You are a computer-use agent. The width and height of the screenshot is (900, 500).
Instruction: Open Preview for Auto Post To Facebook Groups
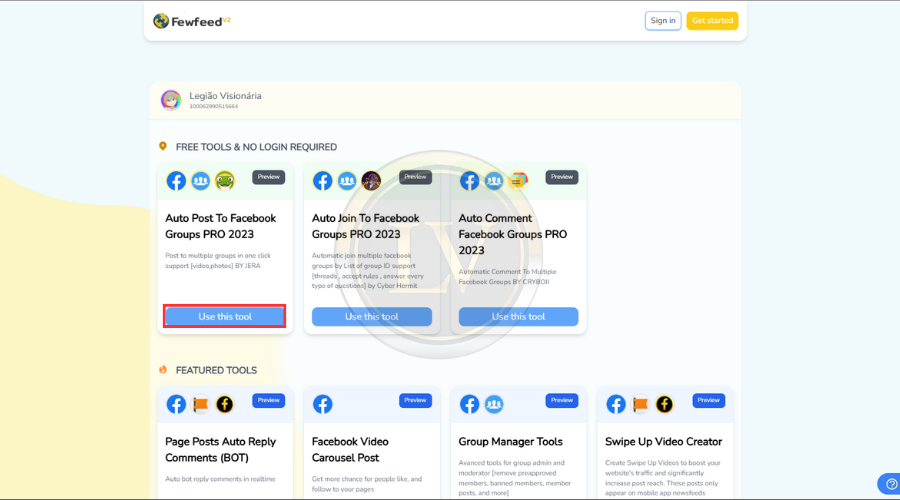click(x=269, y=177)
